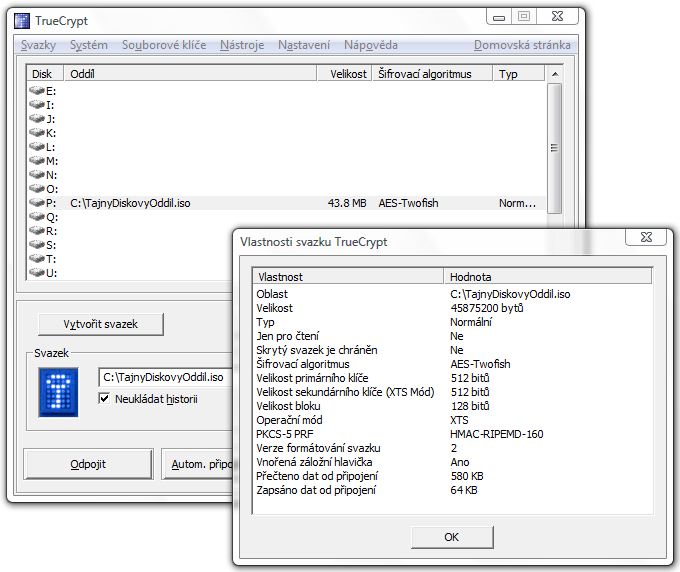Click the Odpojit button
The height and width of the screenshot is (572, 680).
tap(88, 464)
